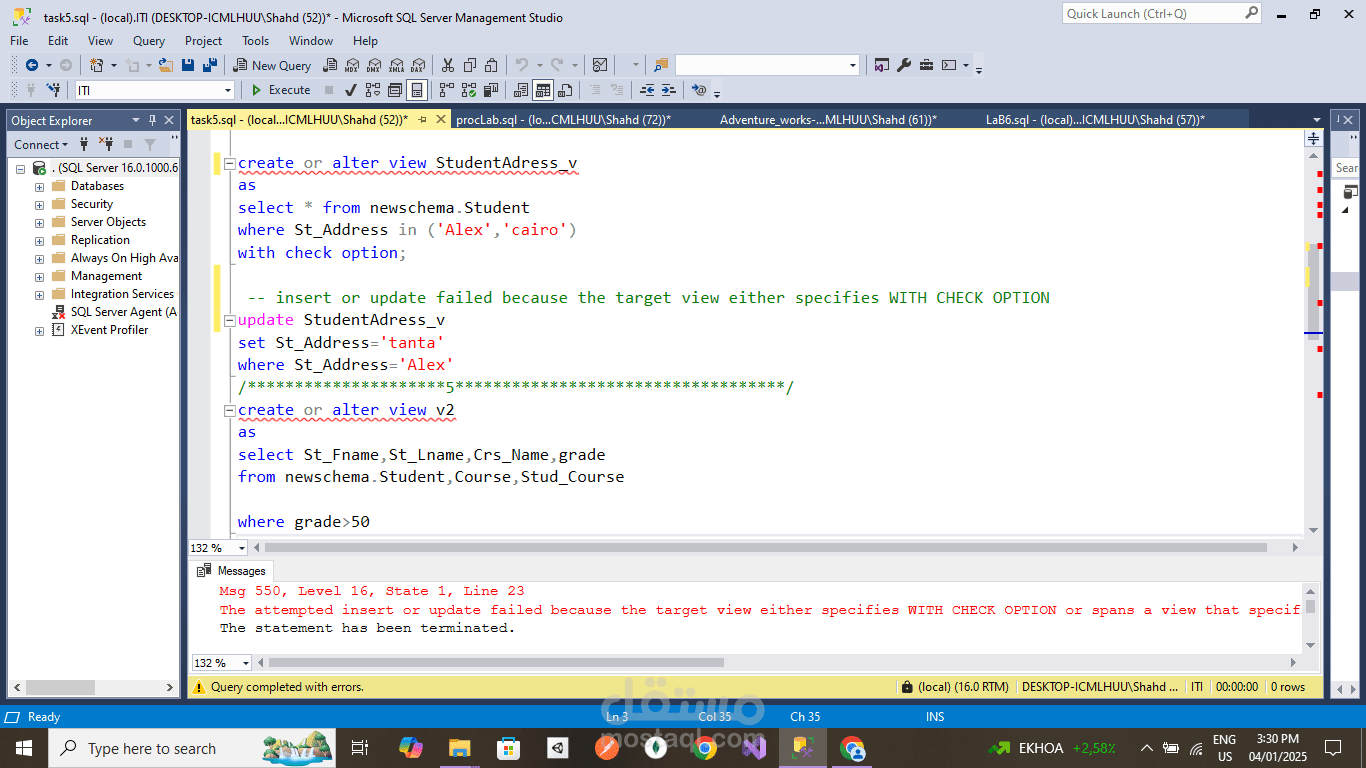Click the Decrease Indent toolbar icon
Screen dimensions: 1366x768
click(x=647, y=90)
